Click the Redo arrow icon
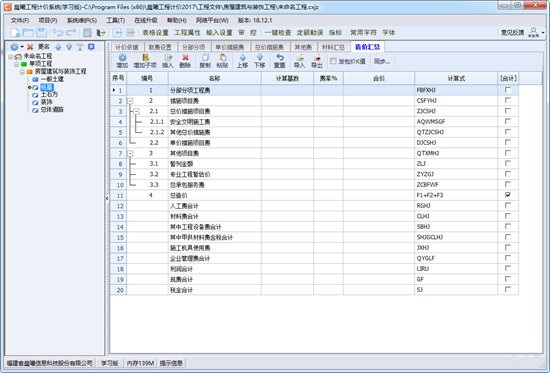The width and height of the screenshot is (550, 373). point(71,33)
